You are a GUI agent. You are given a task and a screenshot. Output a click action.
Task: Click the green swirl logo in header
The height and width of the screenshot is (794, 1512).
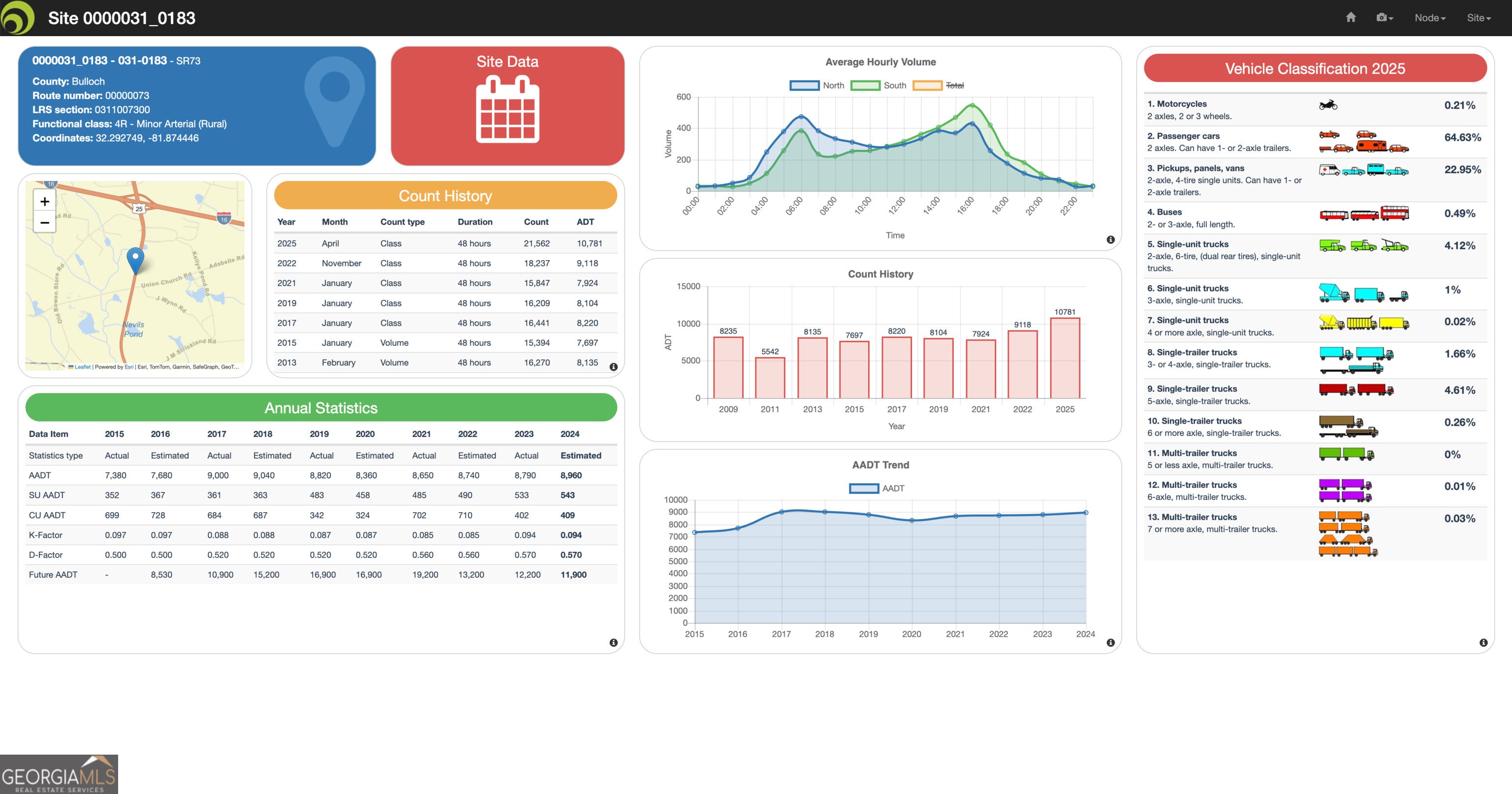pos(18,18)
